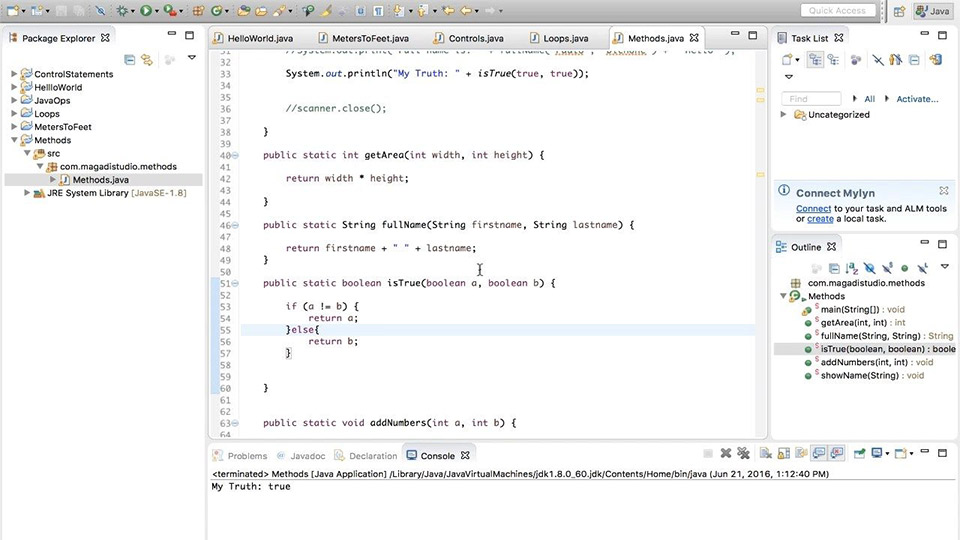
Task: Toggle Hide Non-Public Members green dot icon
Action: pos(904,268)
